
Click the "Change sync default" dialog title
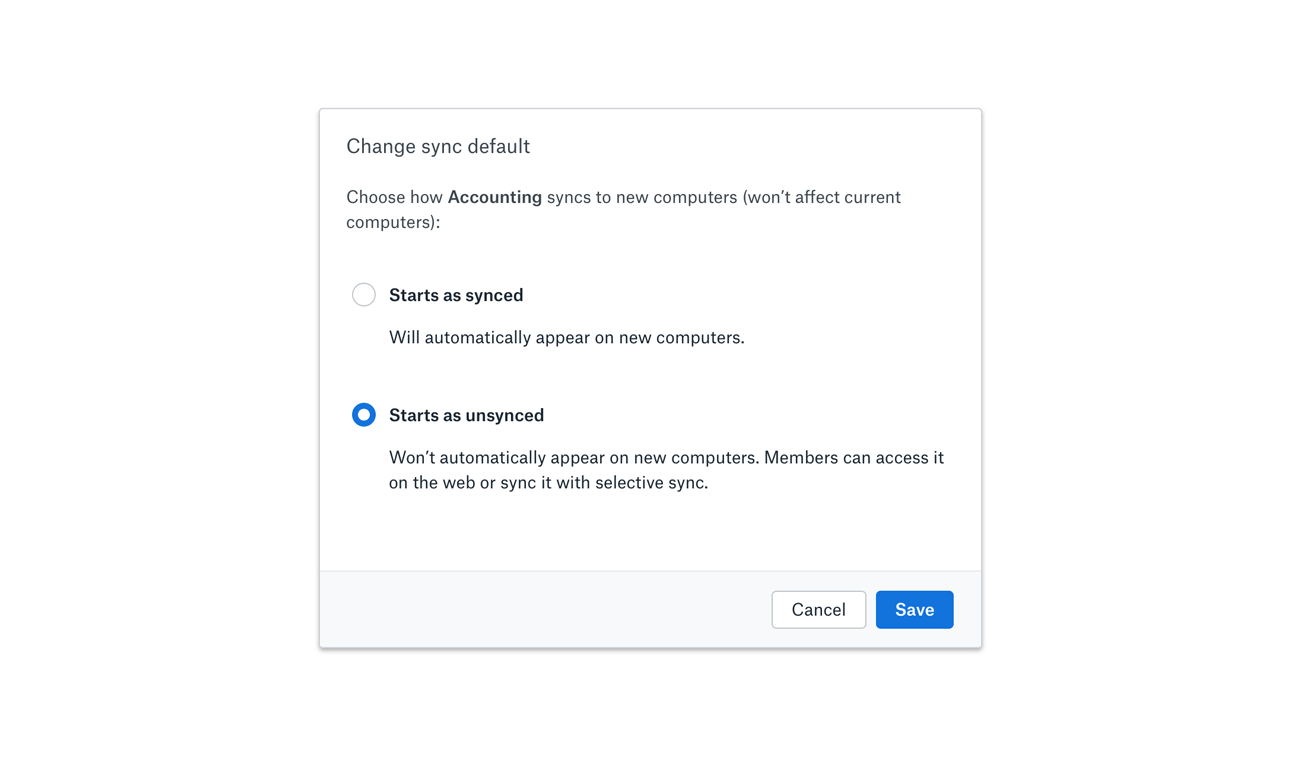coord(438,147)
